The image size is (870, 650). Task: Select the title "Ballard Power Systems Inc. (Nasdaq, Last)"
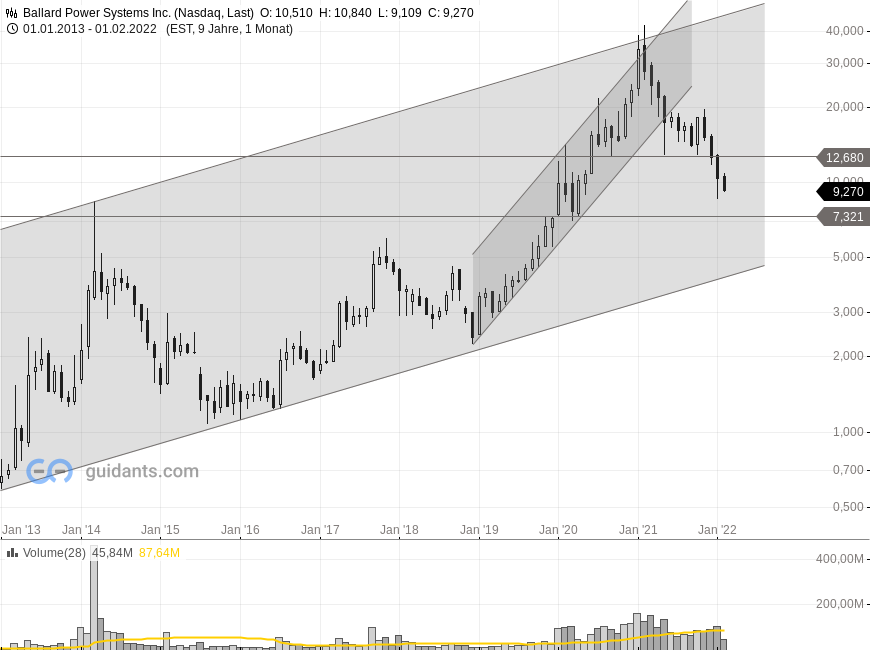coord(138,13)
